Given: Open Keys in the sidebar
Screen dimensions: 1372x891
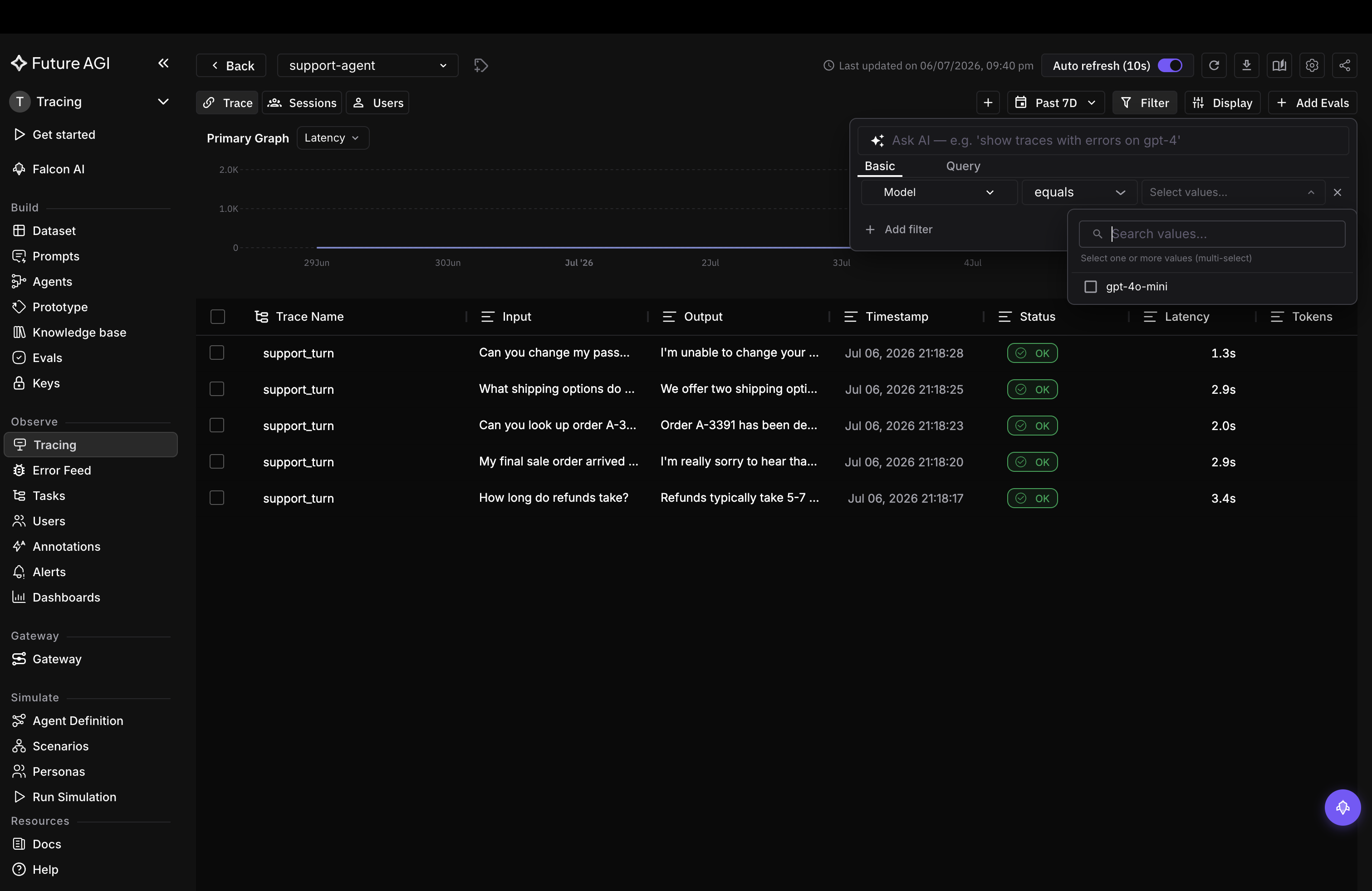Looking at the screenshot, I should pos(45,383).
